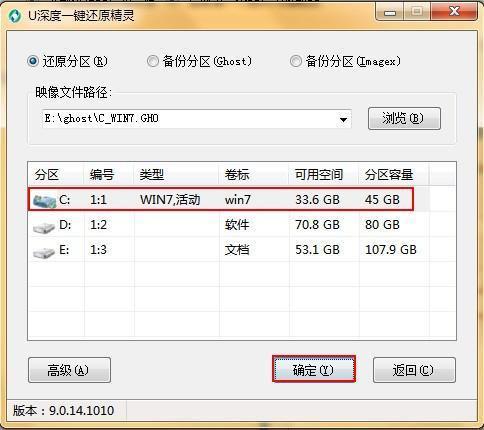The height and width of the screenshot is (430, 484).
Task: Open the 浏览(B) browse button
Action: (x=404, y=118)
